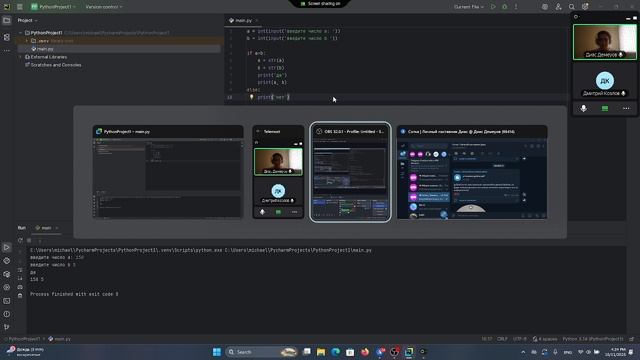Image resolution: width=640 pixels, height=360 pixels.
Task: Open the weather widget on the taskbar
Action: [25, 352]
